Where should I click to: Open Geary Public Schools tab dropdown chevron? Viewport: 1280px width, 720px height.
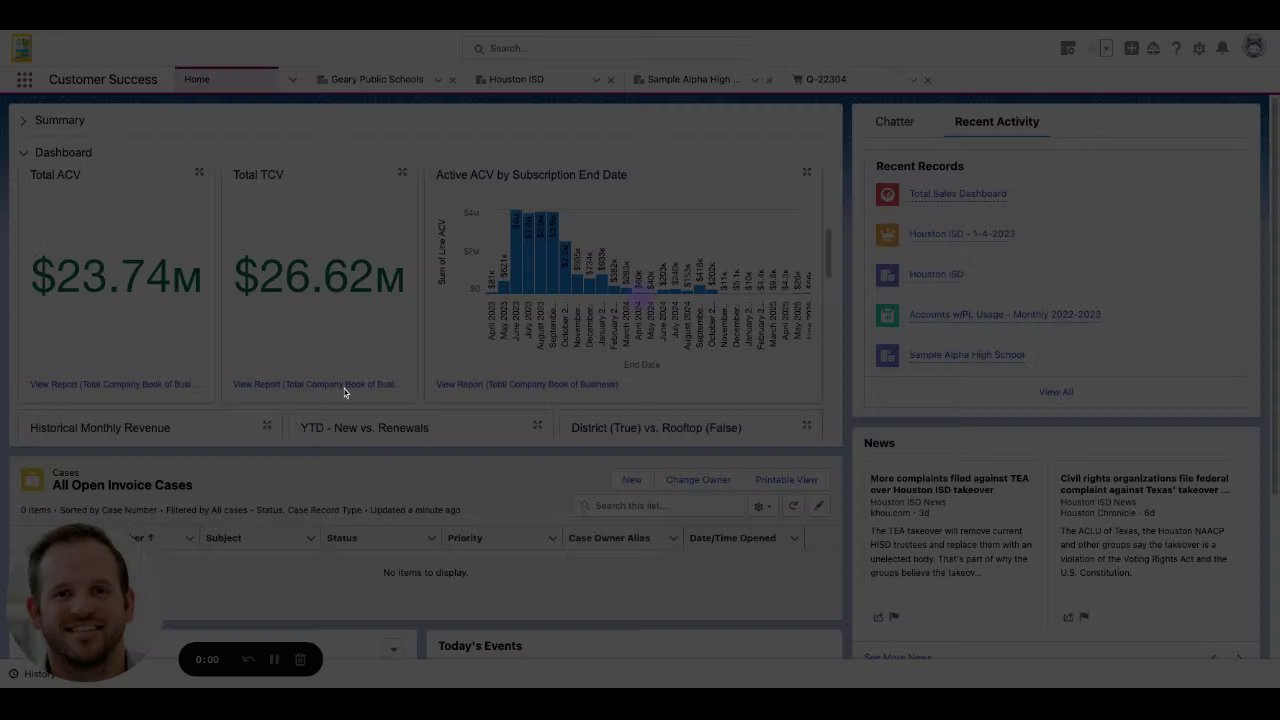click(x=438, y=80)
